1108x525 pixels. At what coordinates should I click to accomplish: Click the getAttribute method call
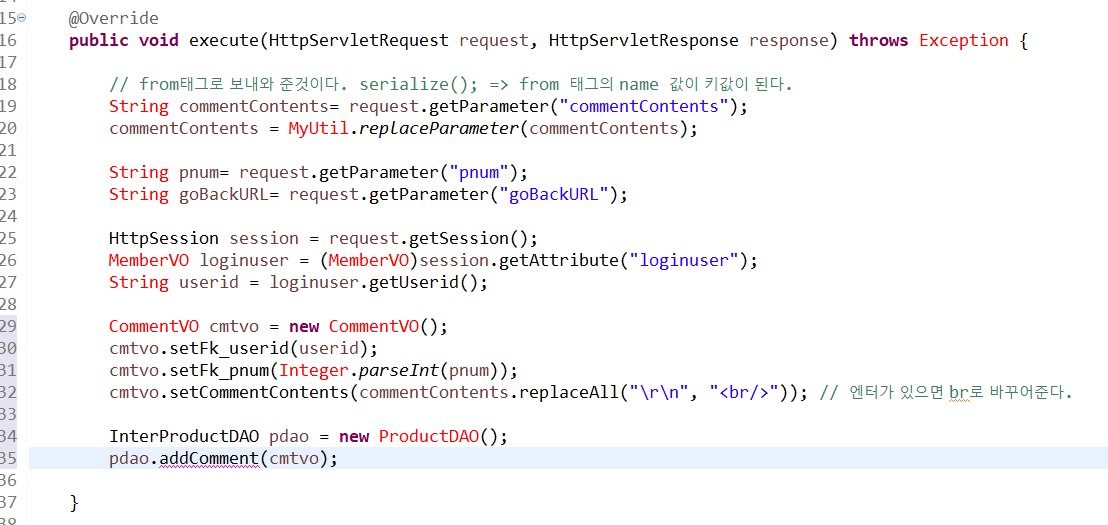tap(559, 261)
